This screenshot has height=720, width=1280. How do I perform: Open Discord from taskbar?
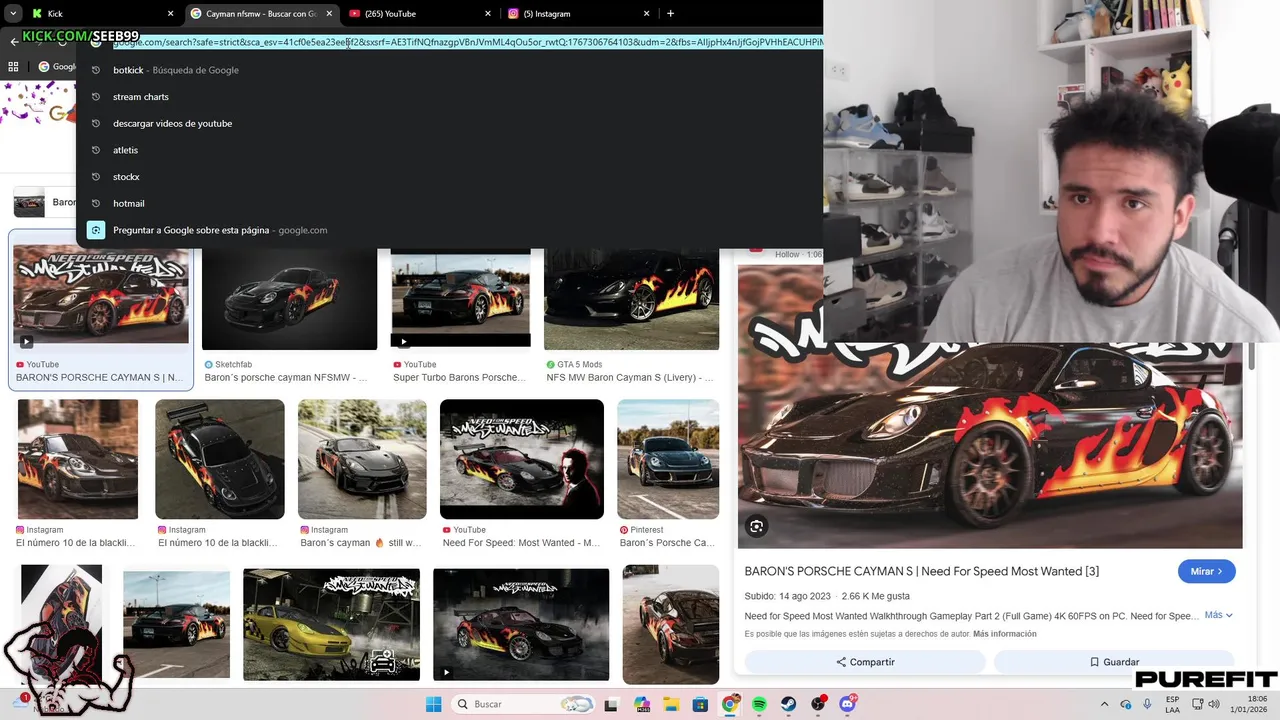pos(848,704)
